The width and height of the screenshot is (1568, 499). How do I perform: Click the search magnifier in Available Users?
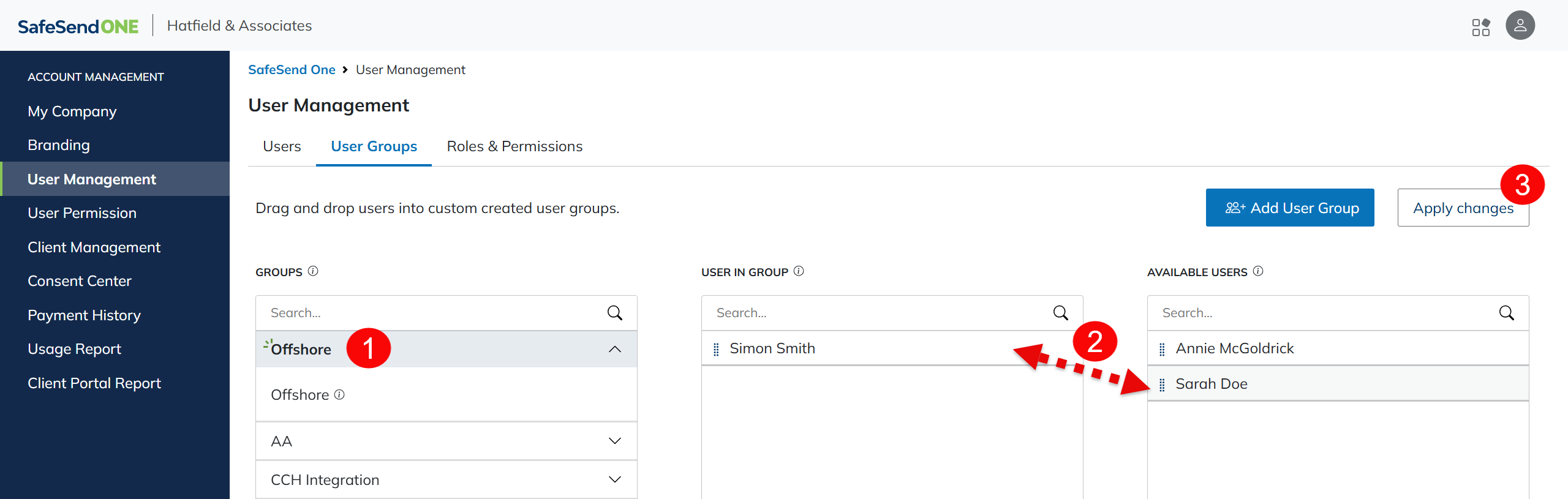1506,313
